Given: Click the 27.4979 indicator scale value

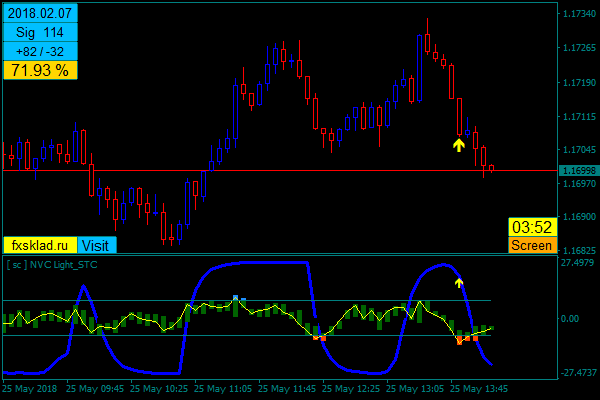Looking at the screenshot, I should point(577,263).
